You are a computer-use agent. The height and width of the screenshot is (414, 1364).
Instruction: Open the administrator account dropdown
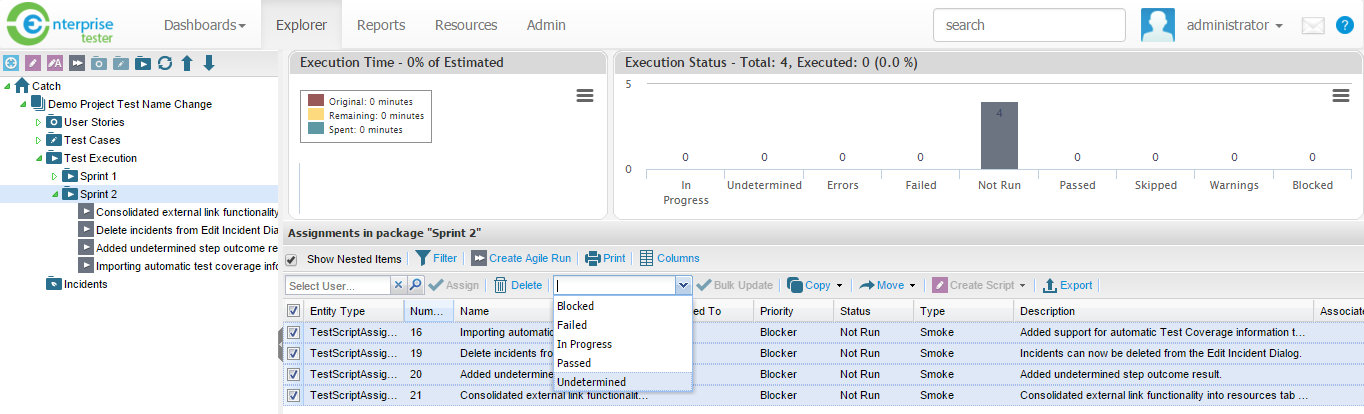1234,25
